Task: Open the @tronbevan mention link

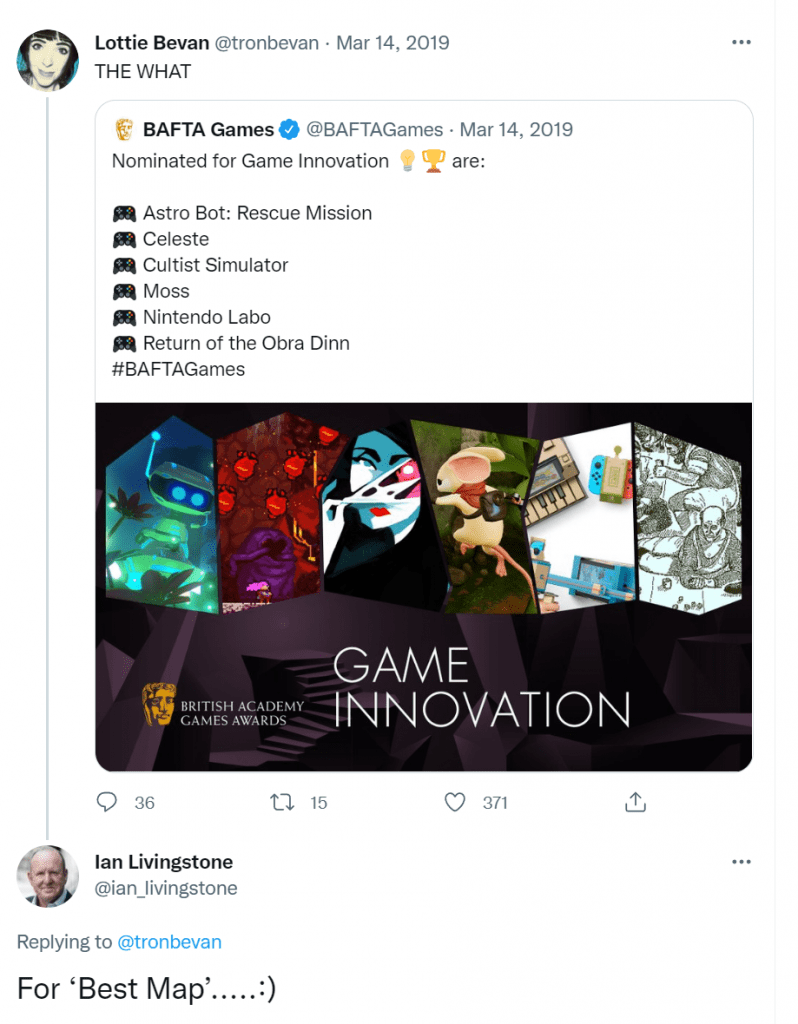Action: 169,942
